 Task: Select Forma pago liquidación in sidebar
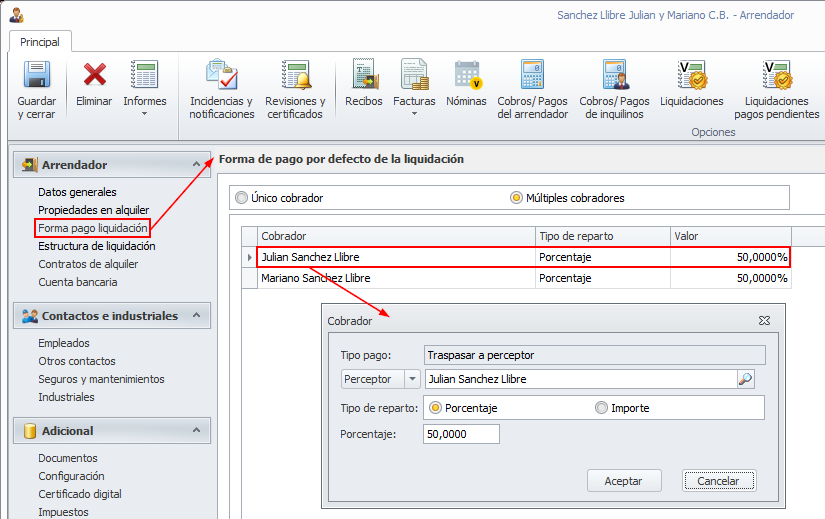93,228
